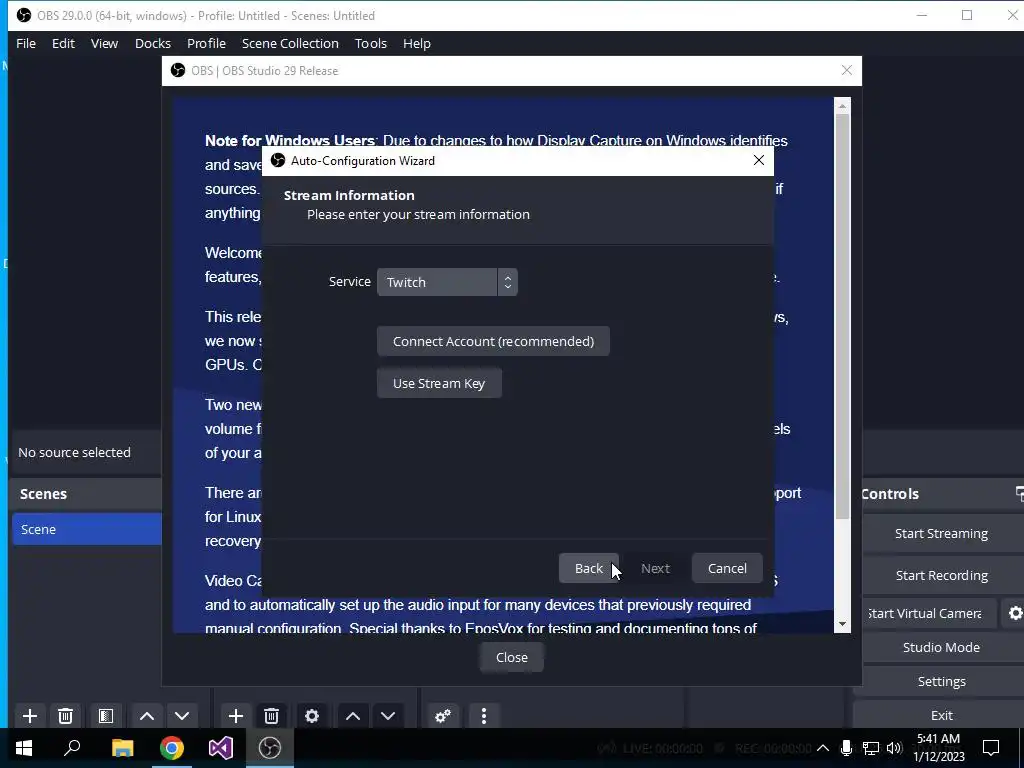
Task: Move scene down with arrow icon
Action: point(182,716)
